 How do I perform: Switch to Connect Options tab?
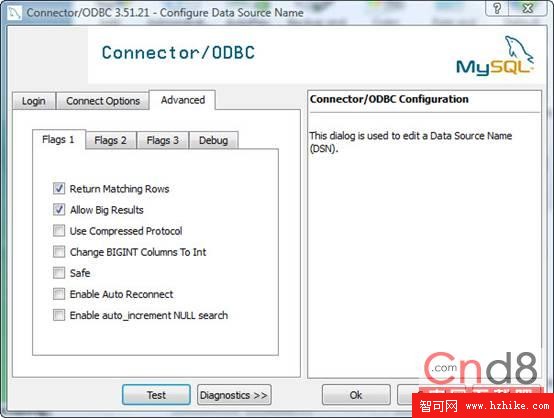tap(103, 101)
